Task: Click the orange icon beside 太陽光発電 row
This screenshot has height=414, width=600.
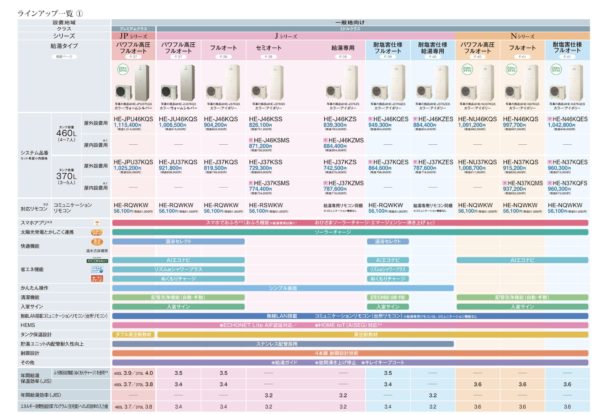Action: 96,232
